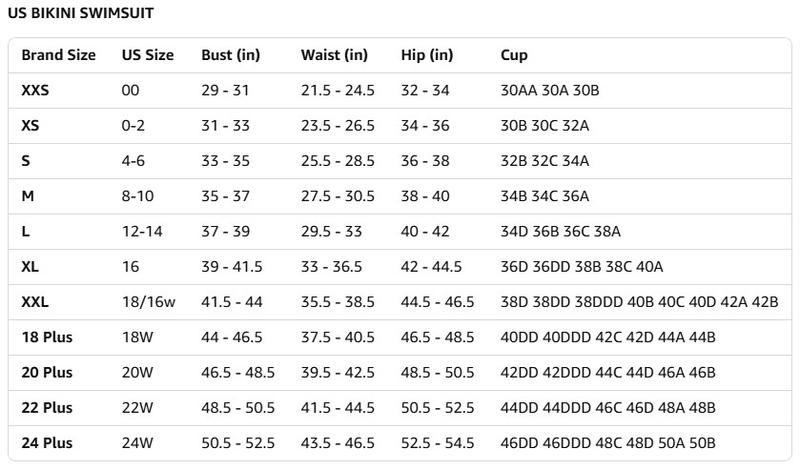Click waist value 41.5 - 44.5
Screen dimensions: 800x470
pos(337,407)
